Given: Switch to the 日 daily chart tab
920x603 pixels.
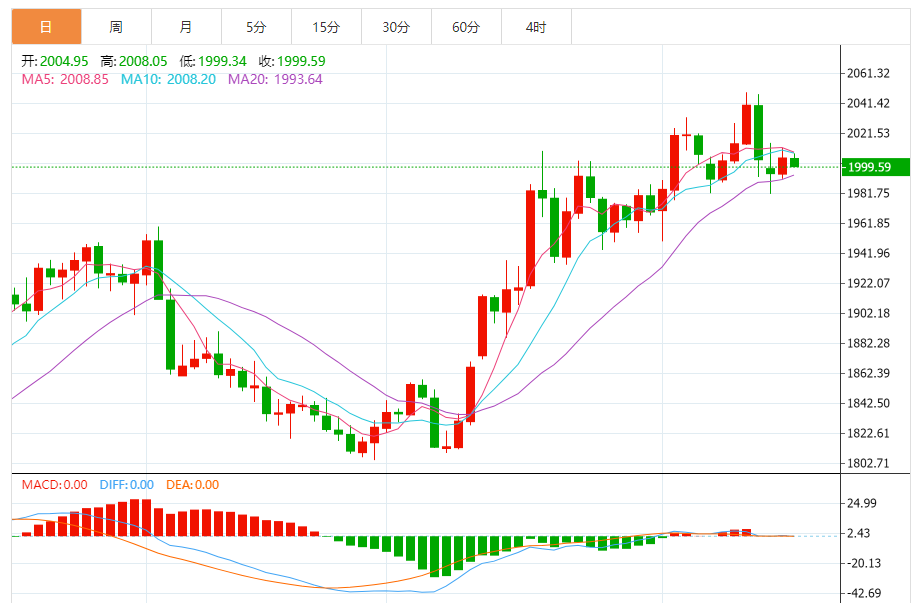Looking at the screenshot, I should 46,27.
